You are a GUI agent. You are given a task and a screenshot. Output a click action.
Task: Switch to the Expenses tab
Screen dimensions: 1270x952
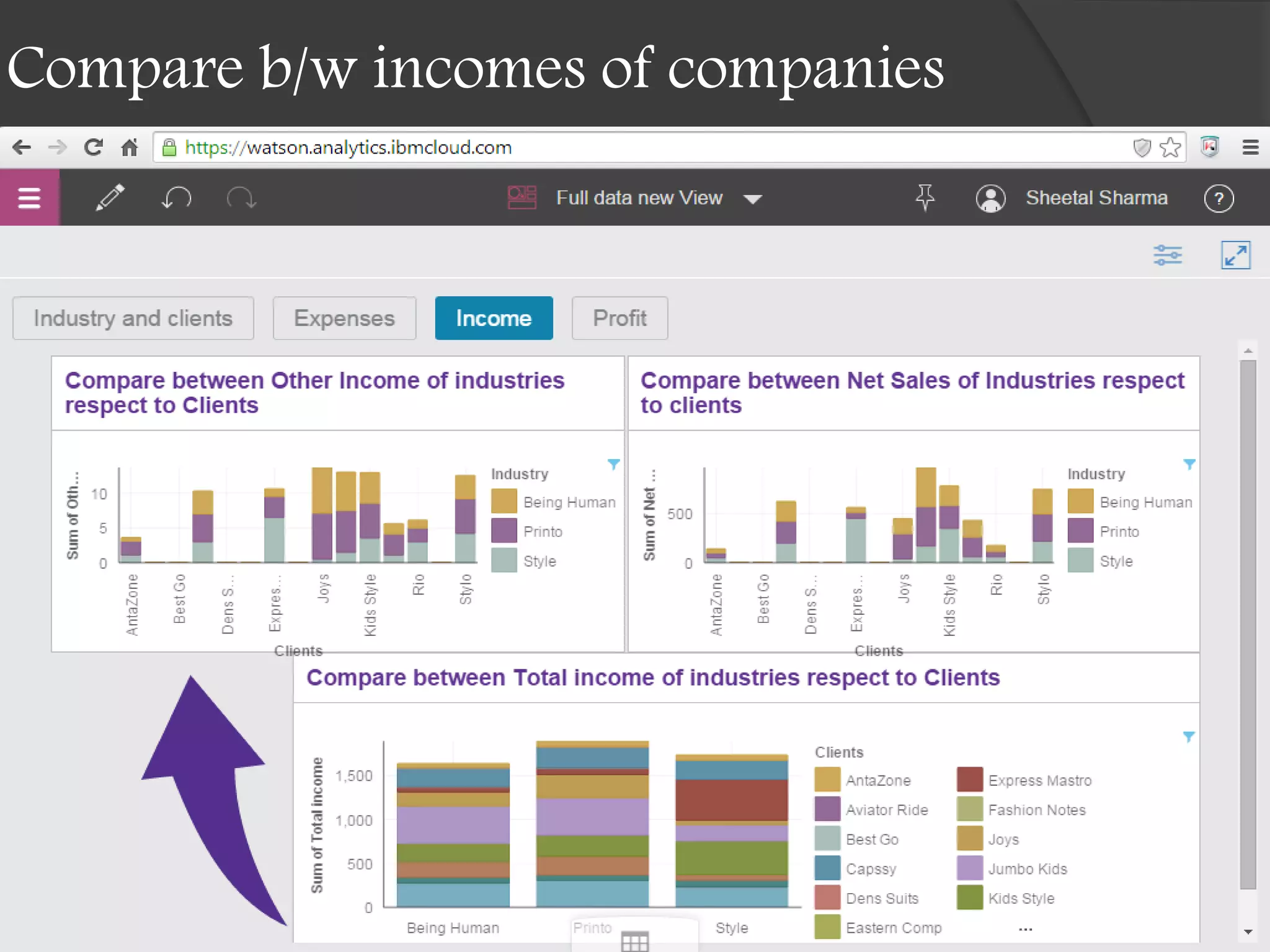coord(344,318)
